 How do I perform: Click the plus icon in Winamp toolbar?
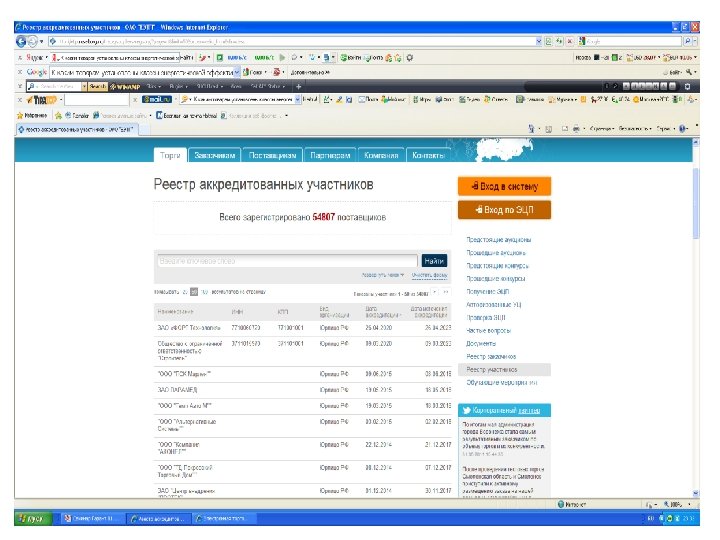coord(298,86)
